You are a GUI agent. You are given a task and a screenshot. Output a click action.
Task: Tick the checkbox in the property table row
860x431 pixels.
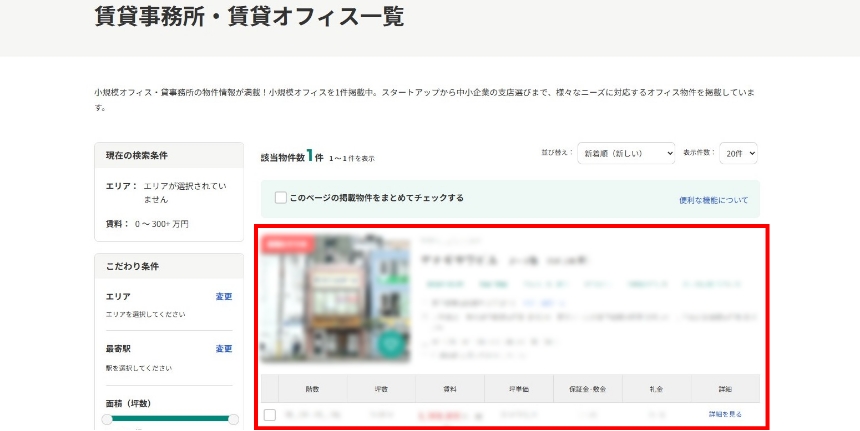[270, 415]
